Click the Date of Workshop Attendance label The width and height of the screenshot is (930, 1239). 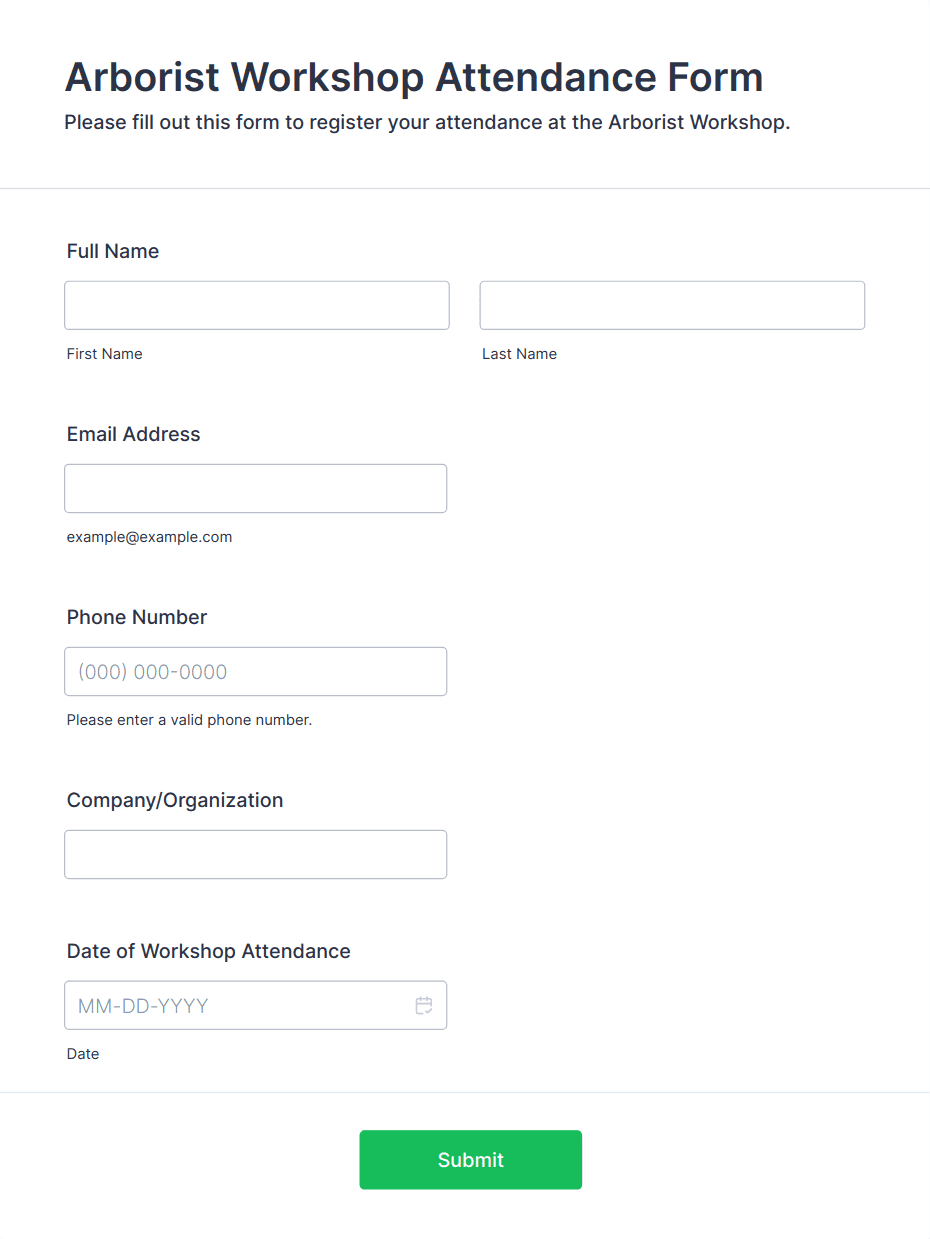click(x=209, y=951)
